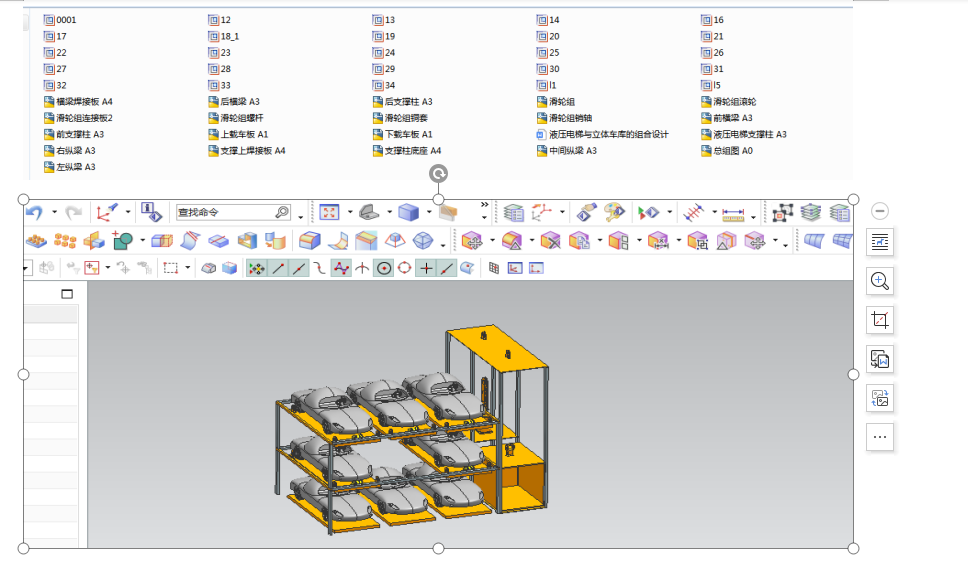Screen dimensions: 968x562
Task: Select the crop picture floating button
Action: 880,320
